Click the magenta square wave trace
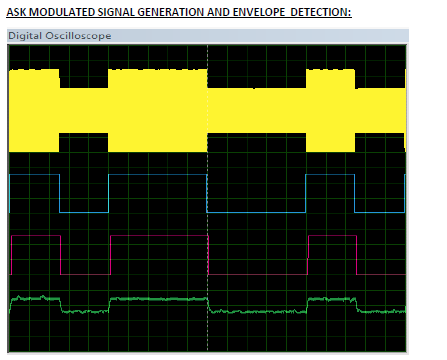Viewport: 447px width, 360px height. [x=208, y=255]
